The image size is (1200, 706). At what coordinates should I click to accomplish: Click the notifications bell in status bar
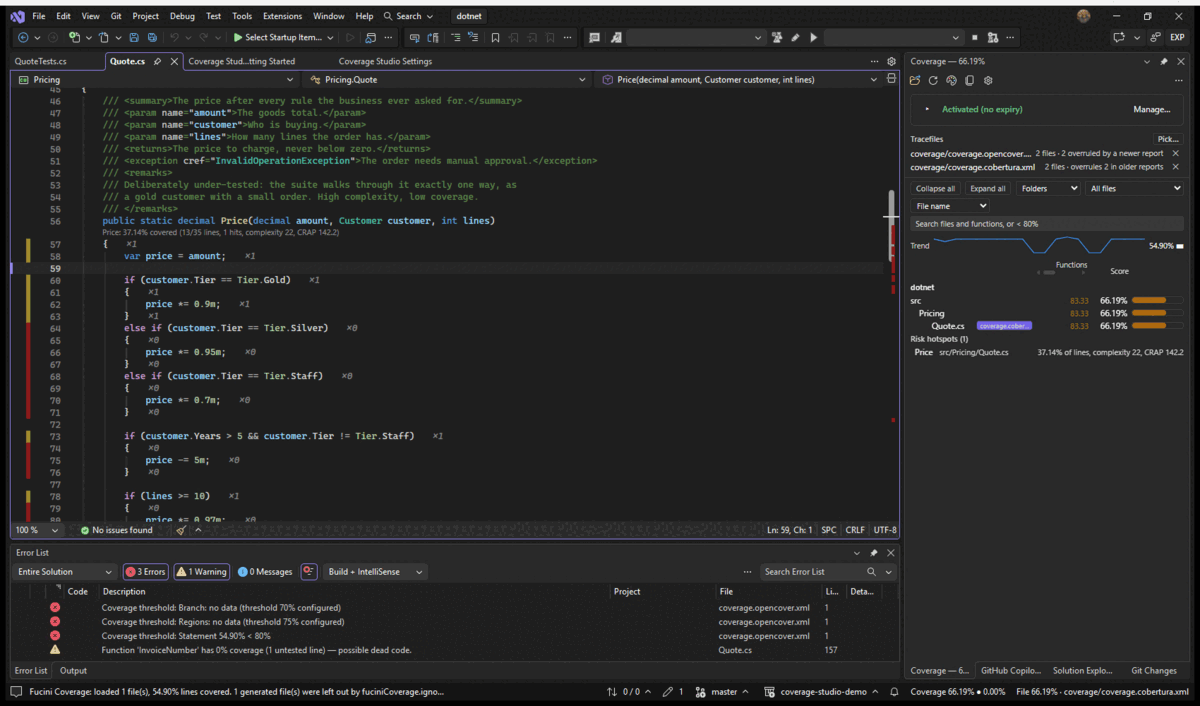pyautogui.click(x=894, y=692)
